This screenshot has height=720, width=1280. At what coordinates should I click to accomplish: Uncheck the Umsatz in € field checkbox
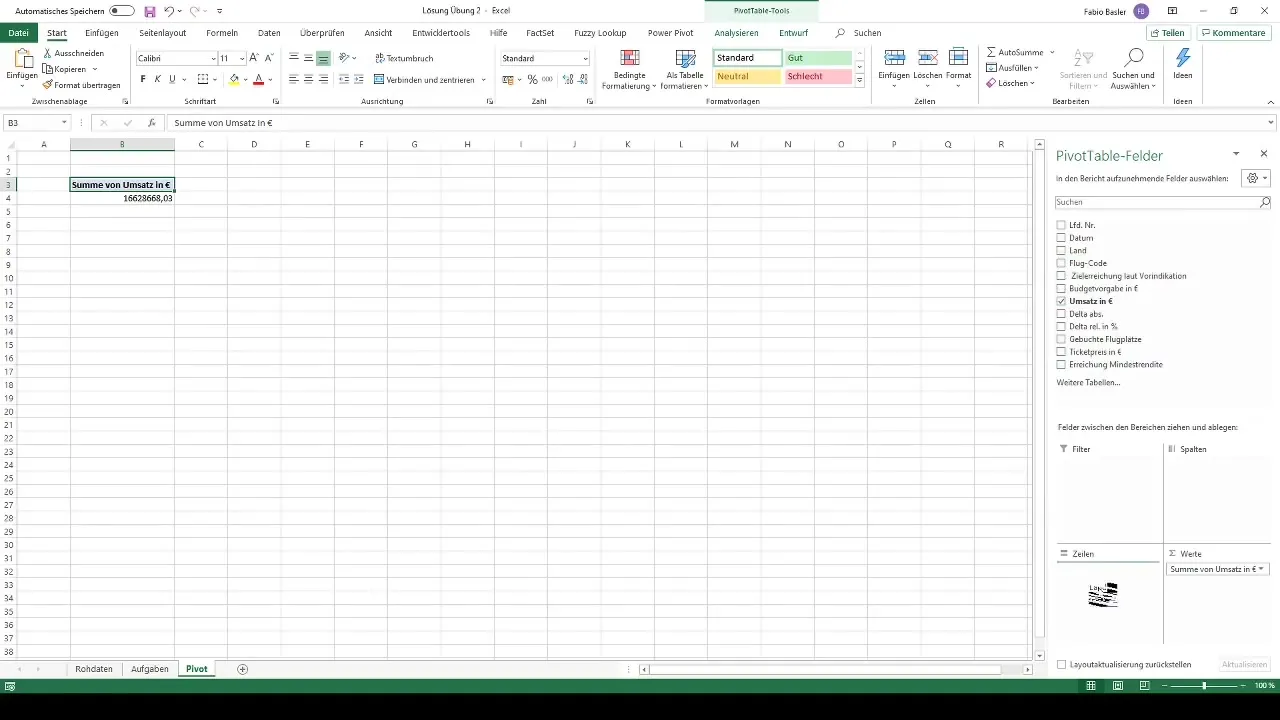(1061, 301)
